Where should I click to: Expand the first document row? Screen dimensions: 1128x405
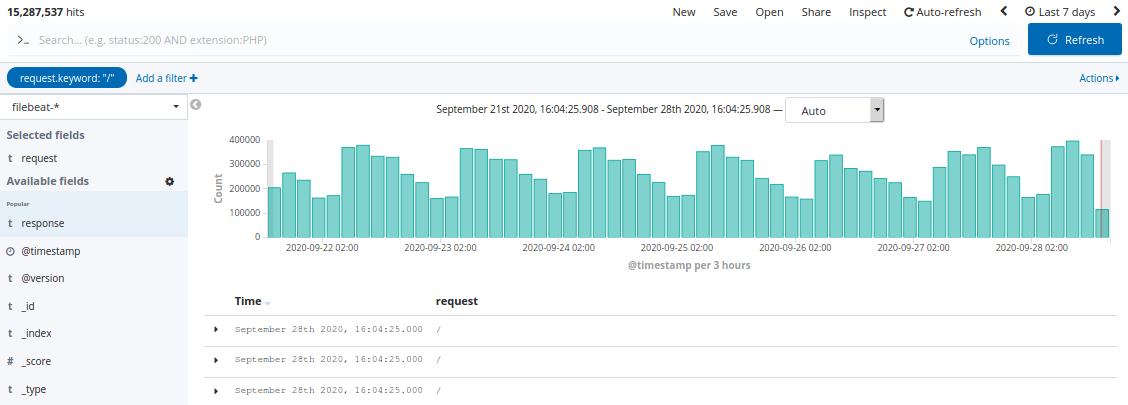point(216,329)
